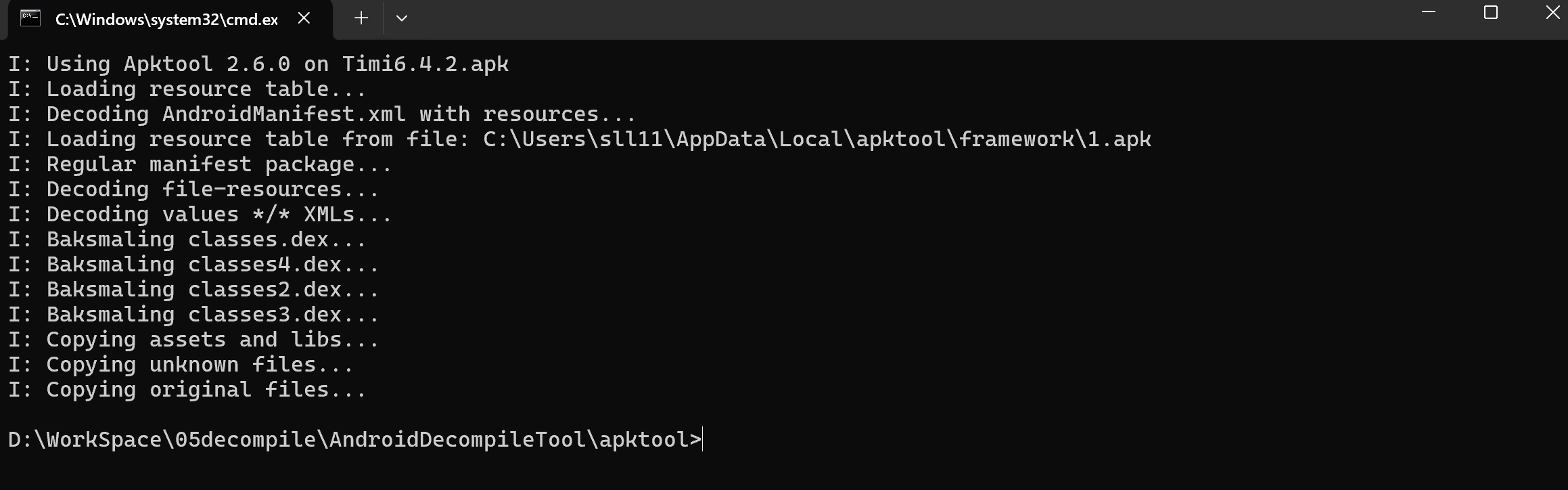Click the 'Copying original files' output line
Image resolution: width=1568 pixels, height=490 pixels.
[x=187, y=390]
